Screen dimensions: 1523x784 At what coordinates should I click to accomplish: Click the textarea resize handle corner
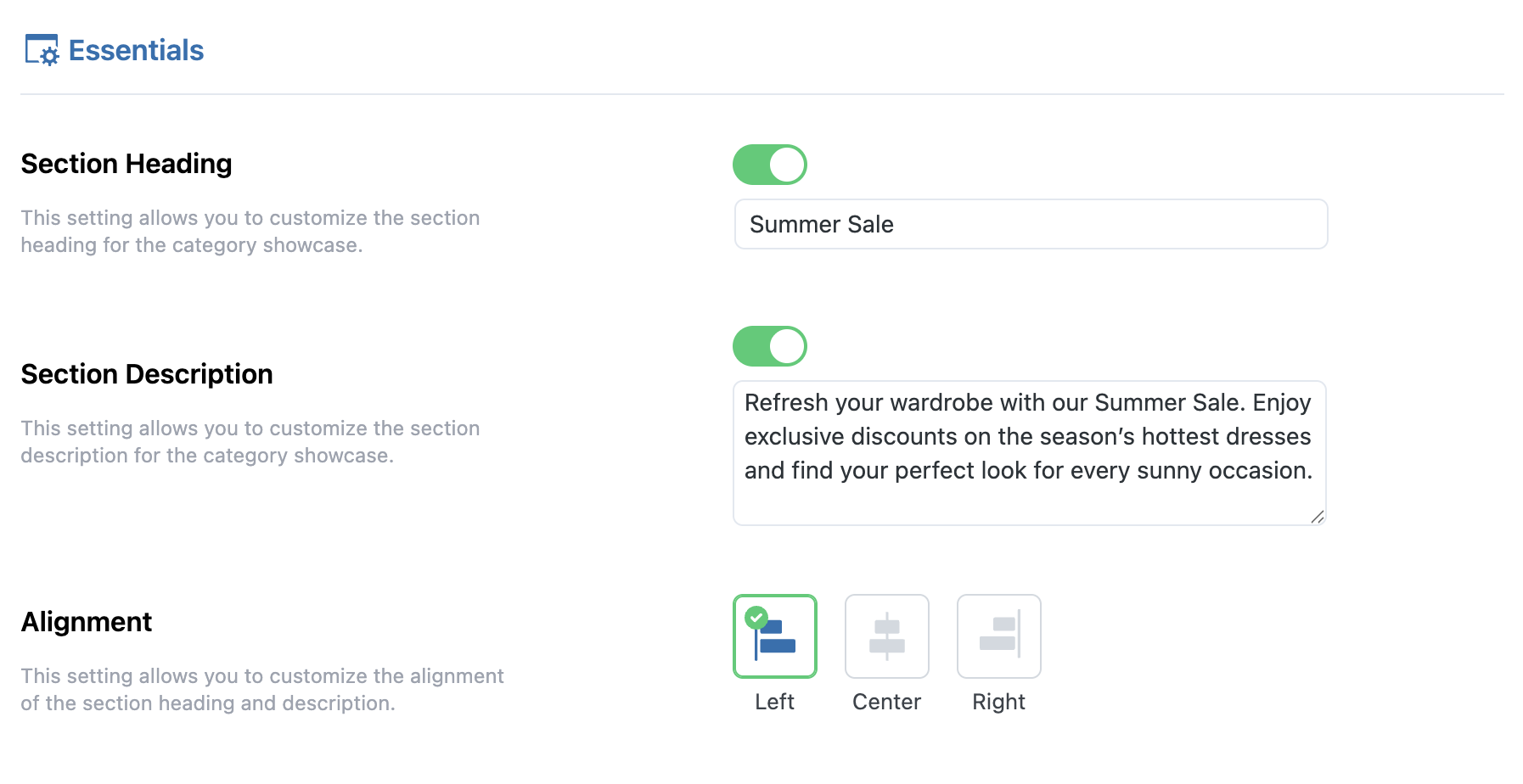point(1317,517)
